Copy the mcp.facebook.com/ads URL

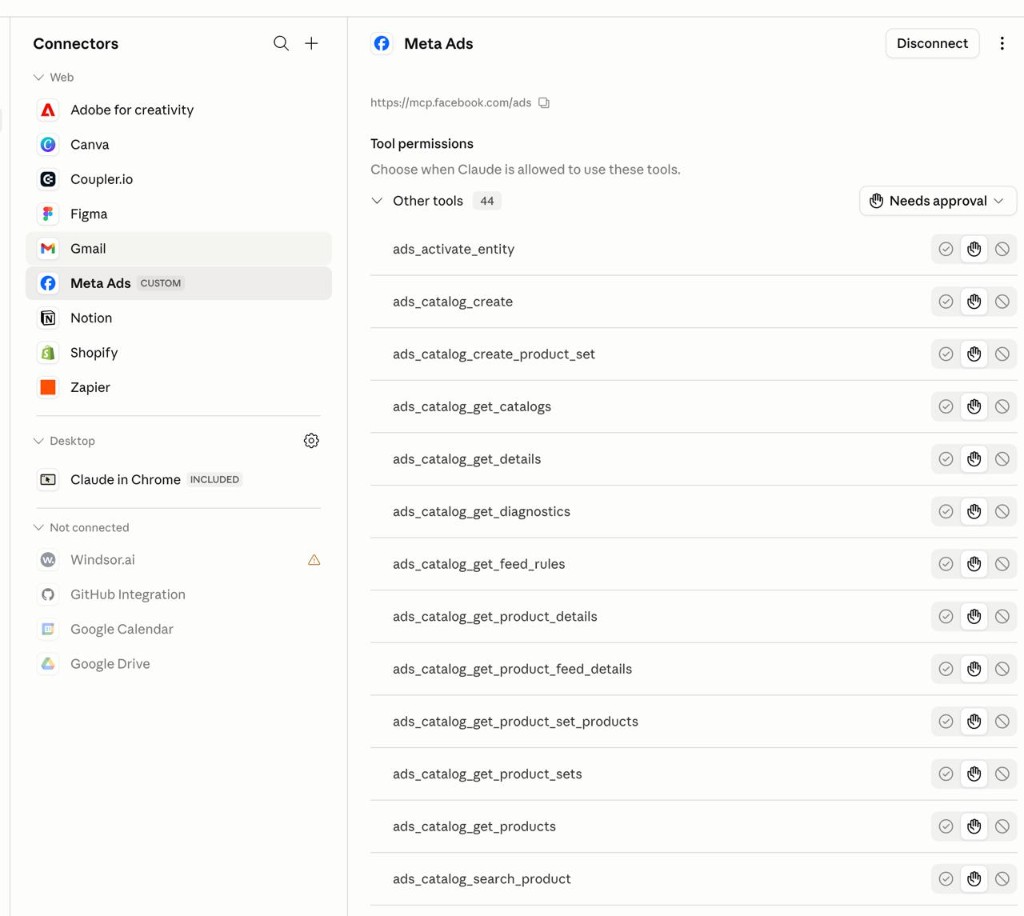(x=544, y=103)
